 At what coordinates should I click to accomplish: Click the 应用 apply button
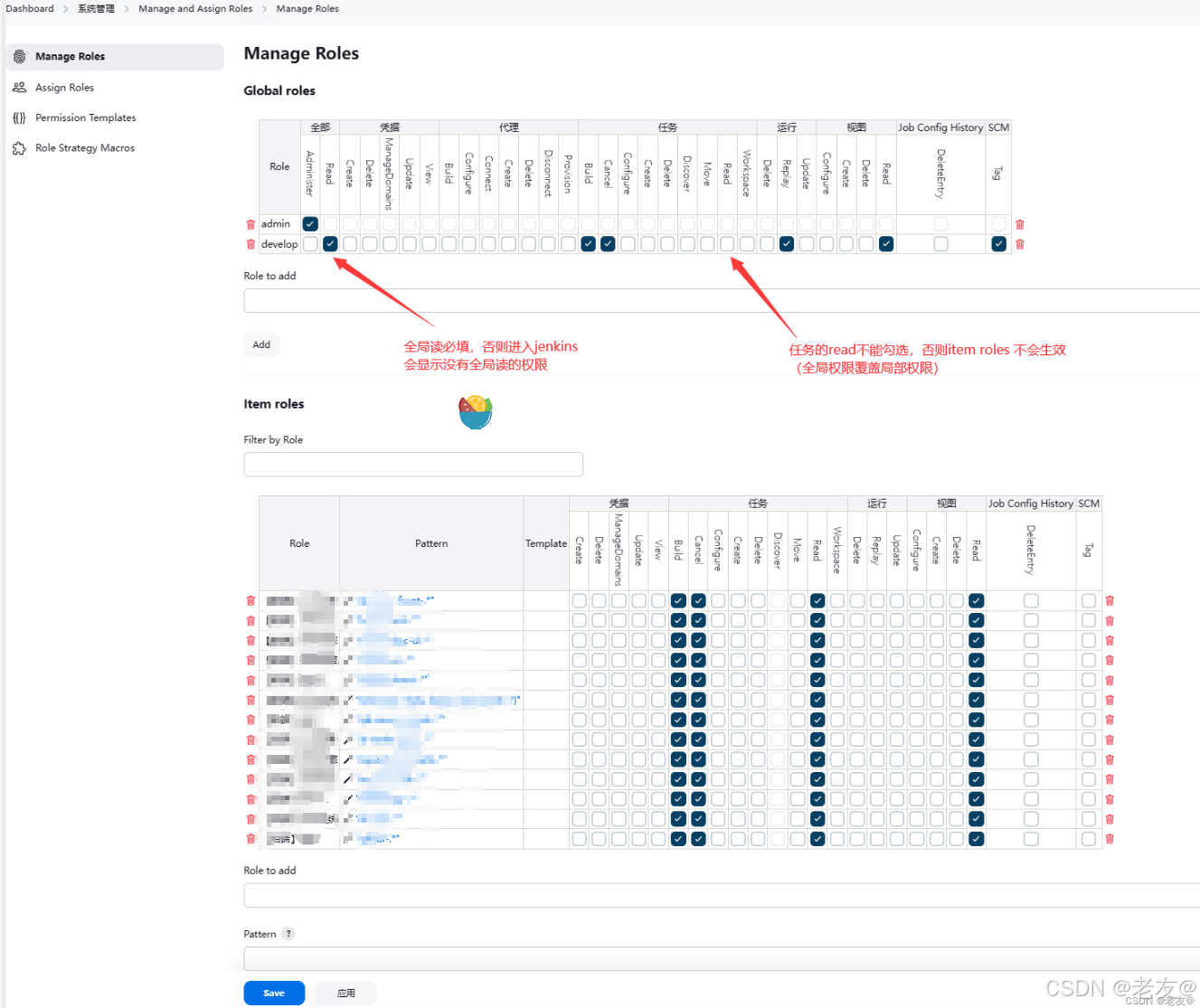346,993
